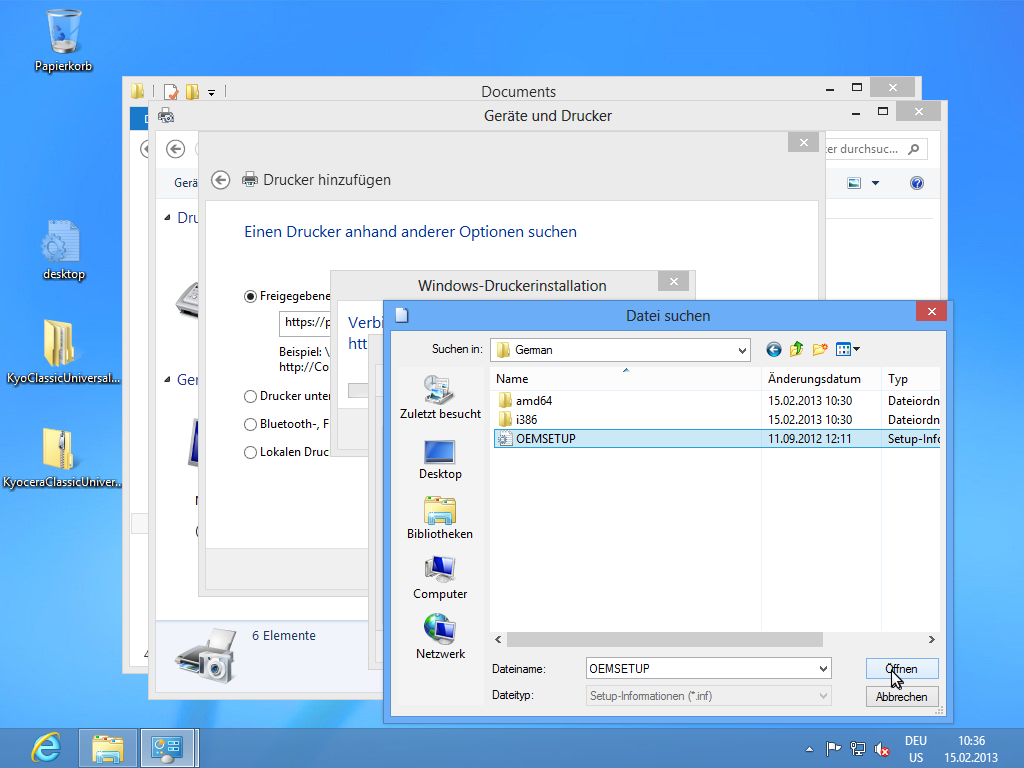Show hidden tray icons arrow

(x=809, y=749)
